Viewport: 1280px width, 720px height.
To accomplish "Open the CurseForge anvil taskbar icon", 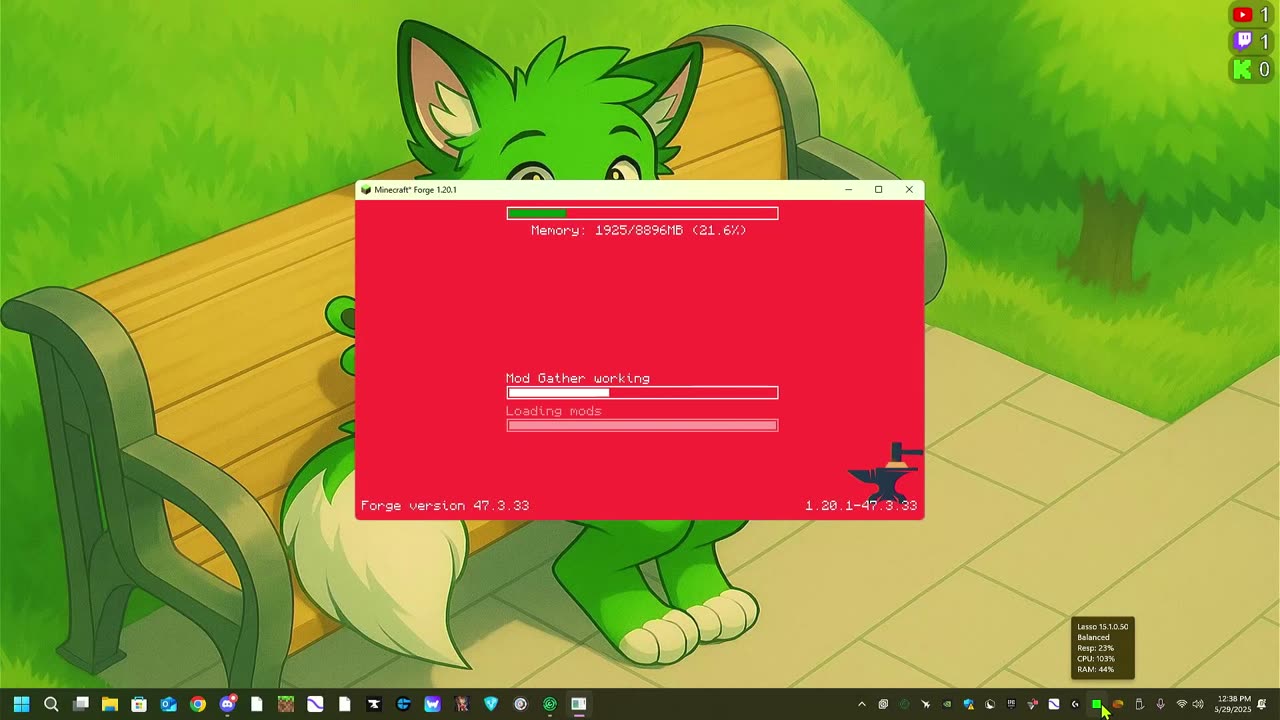I will (x=374, y=704).
